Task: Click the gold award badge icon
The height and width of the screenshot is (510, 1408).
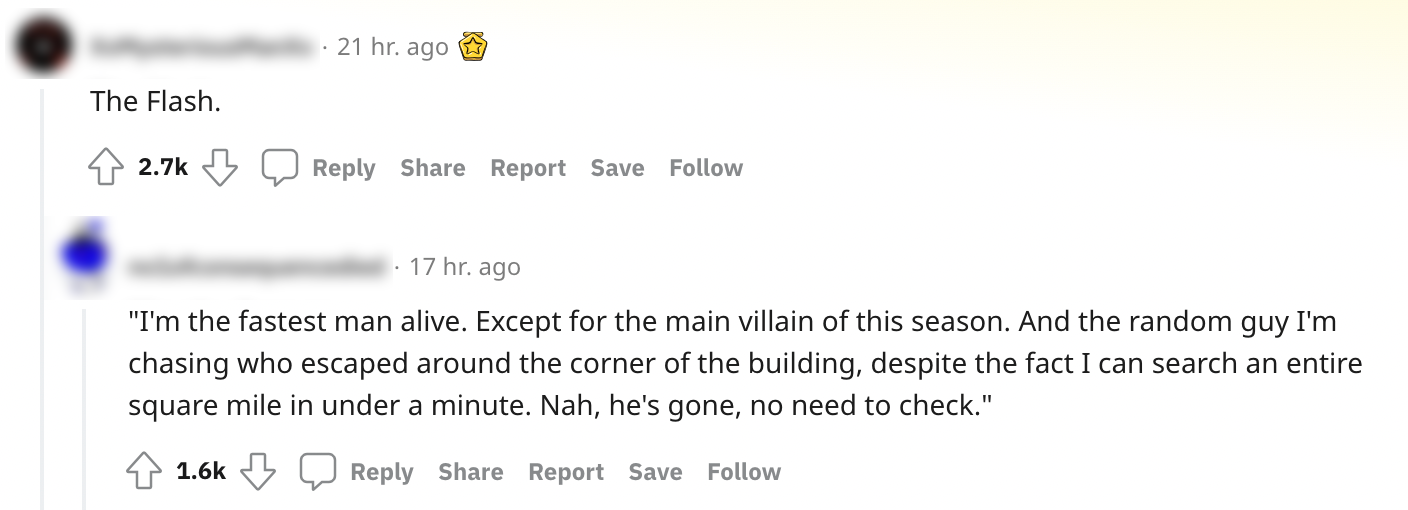Action: 472,47
